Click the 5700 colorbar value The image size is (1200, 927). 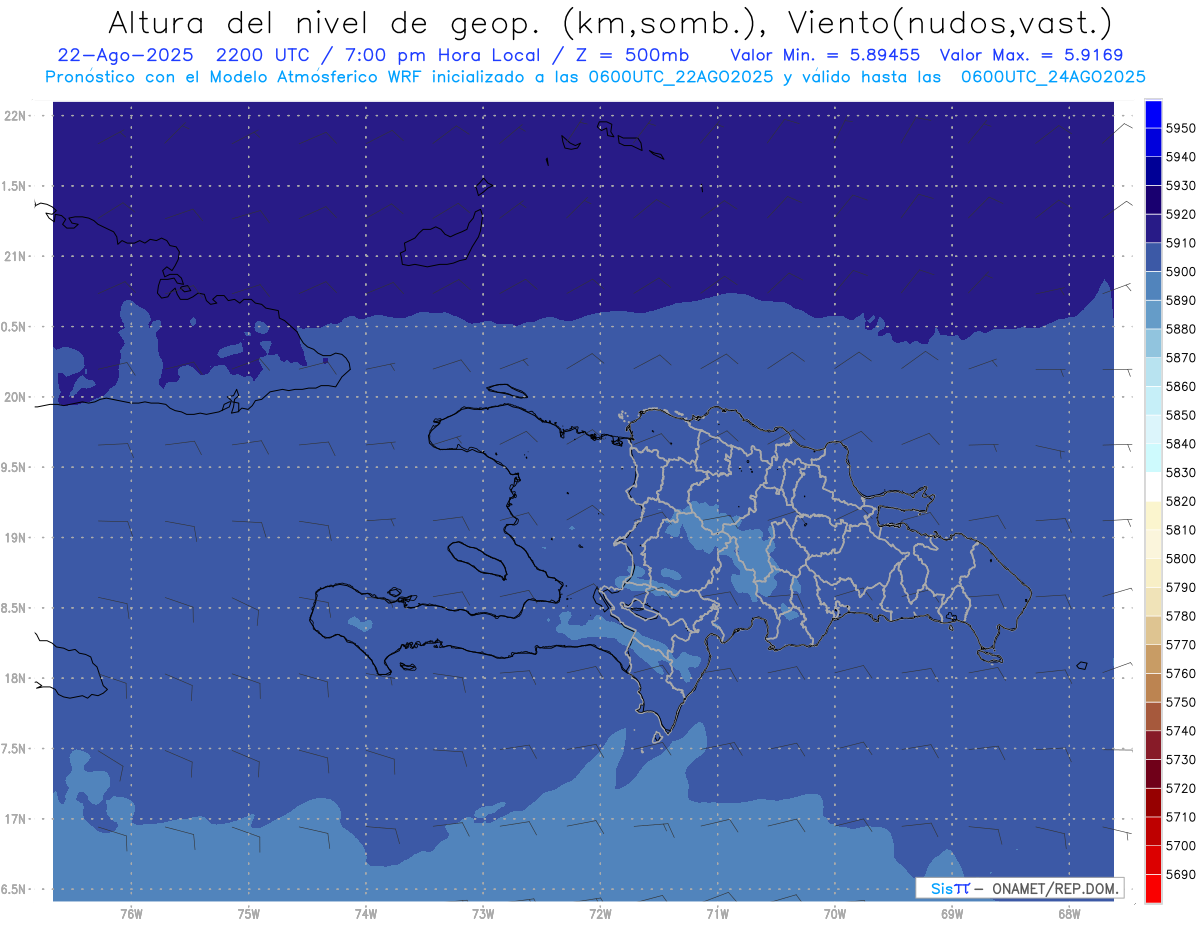[1182, 846]
